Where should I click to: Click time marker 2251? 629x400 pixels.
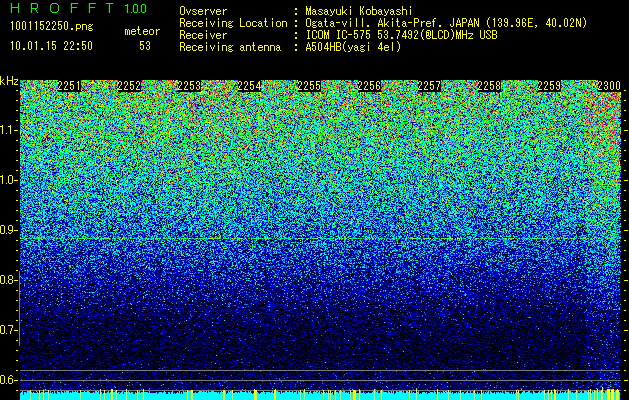(x=69, y=86)
